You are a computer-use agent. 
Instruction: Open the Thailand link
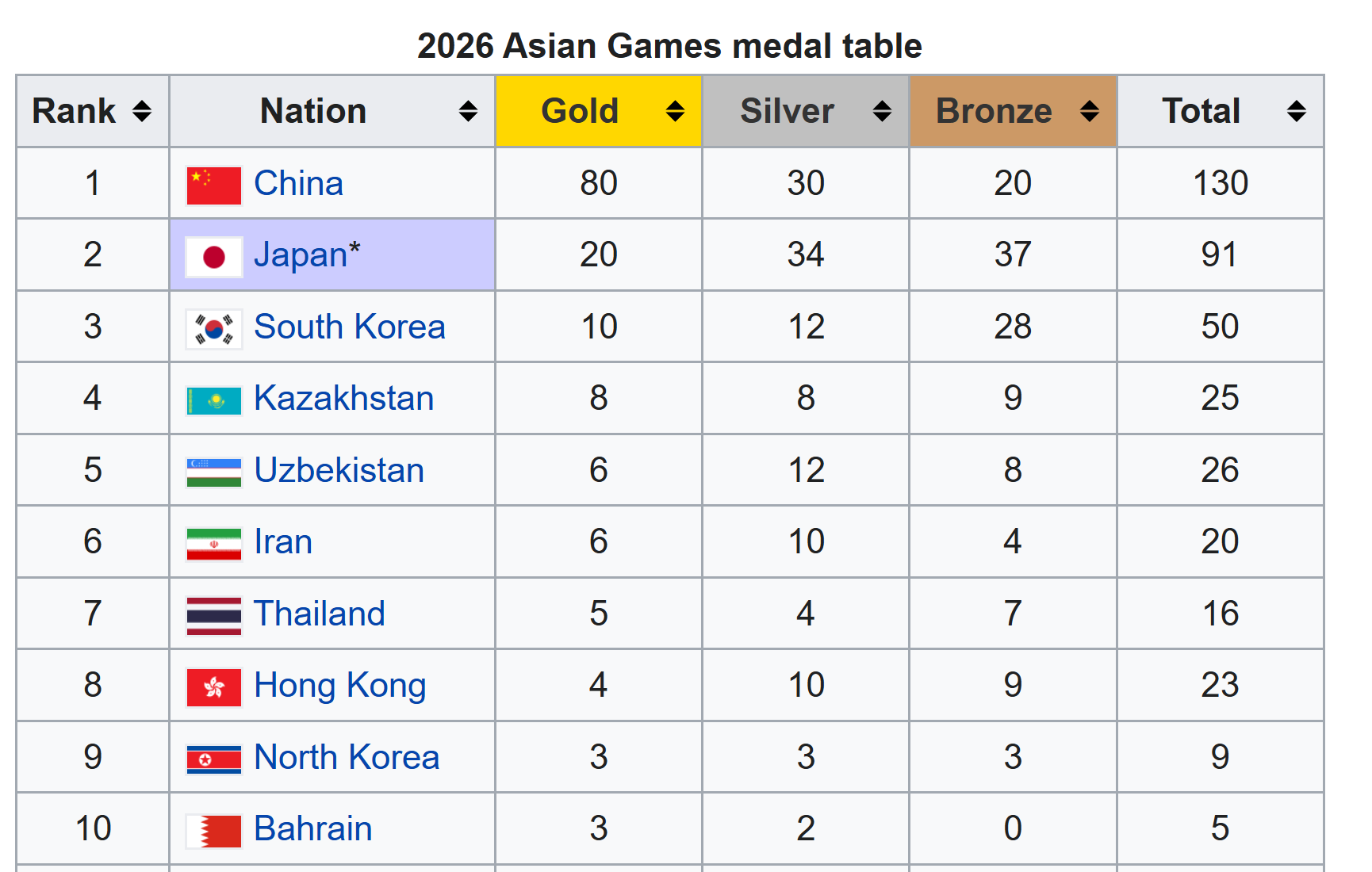point(319,614)
